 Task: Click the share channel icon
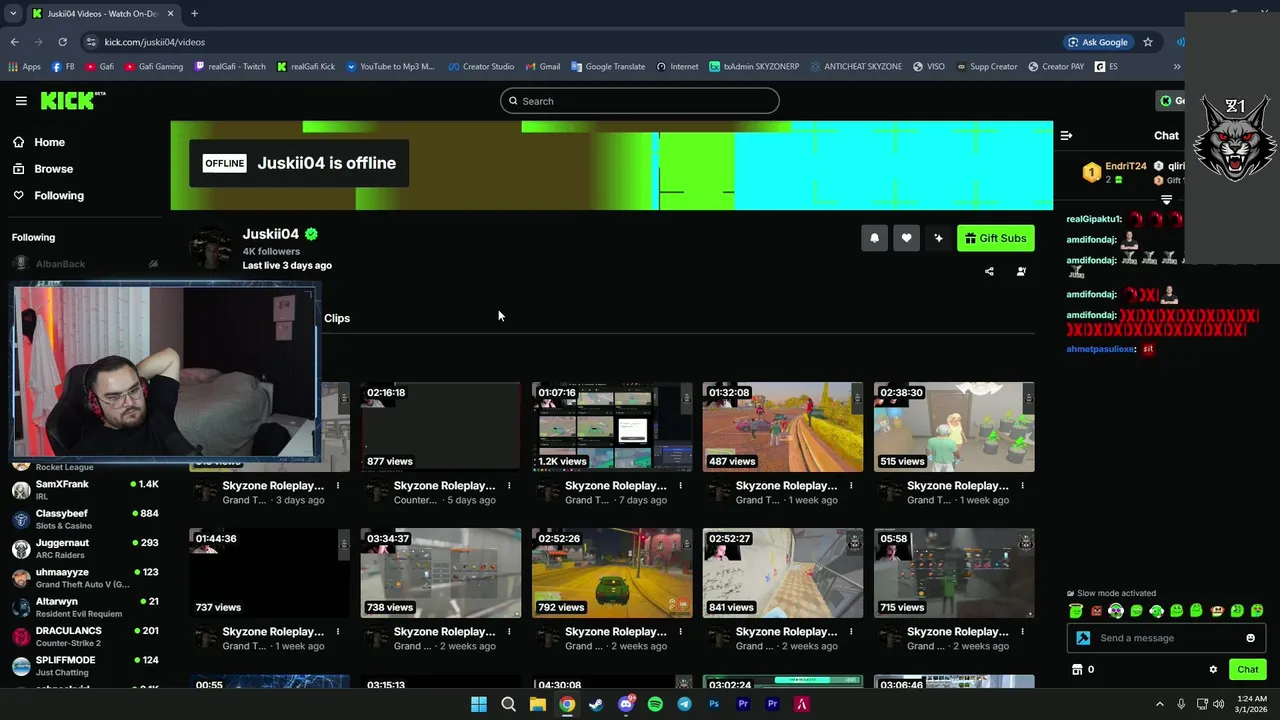point(989,271)
